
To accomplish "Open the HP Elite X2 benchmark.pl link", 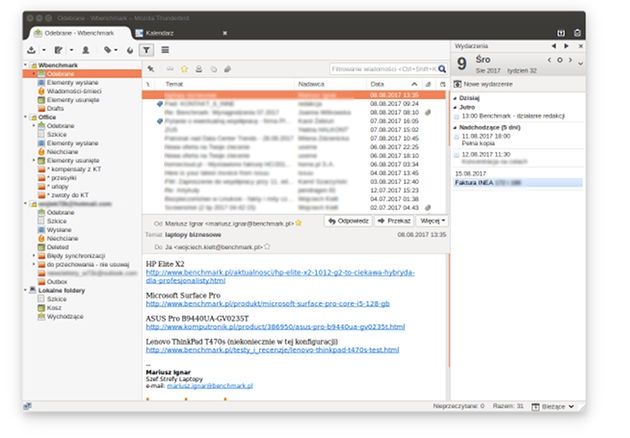I will (280, 276).
